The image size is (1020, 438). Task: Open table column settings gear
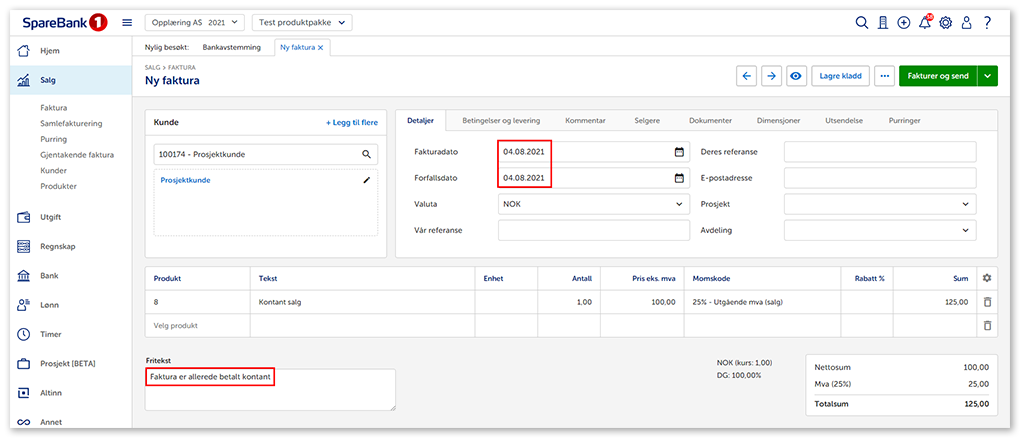coord(987,278)
